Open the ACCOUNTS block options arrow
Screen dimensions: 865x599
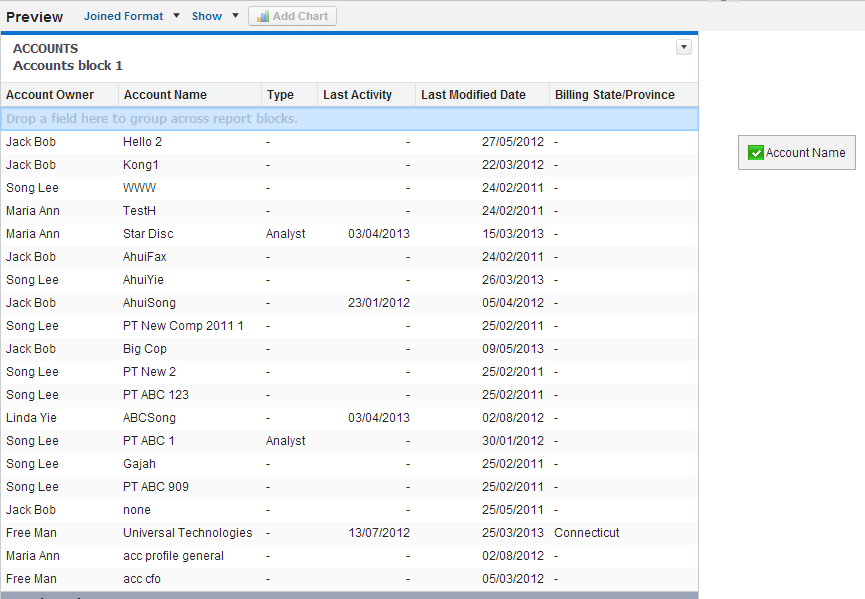[683, 46]
